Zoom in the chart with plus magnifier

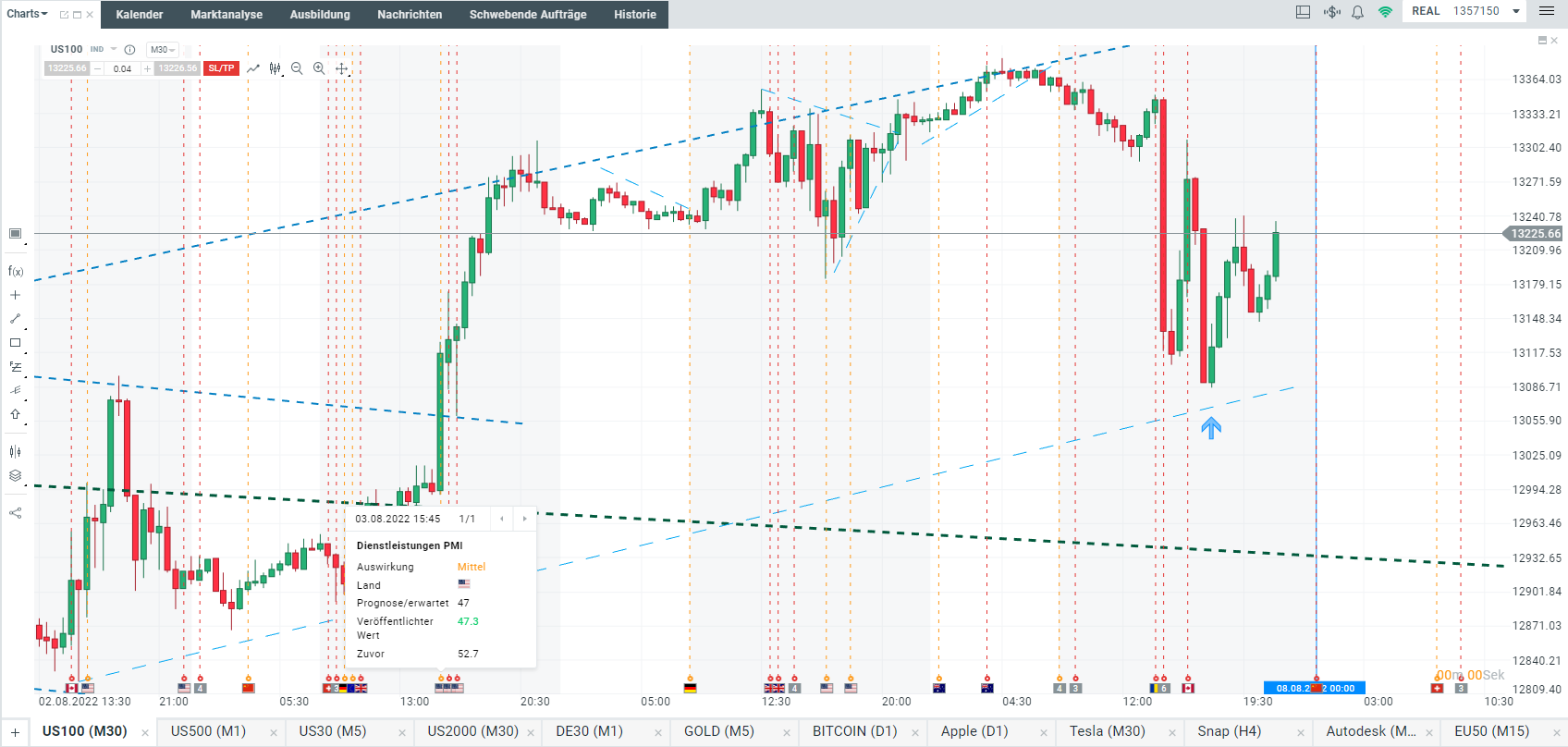coord(319,68)
